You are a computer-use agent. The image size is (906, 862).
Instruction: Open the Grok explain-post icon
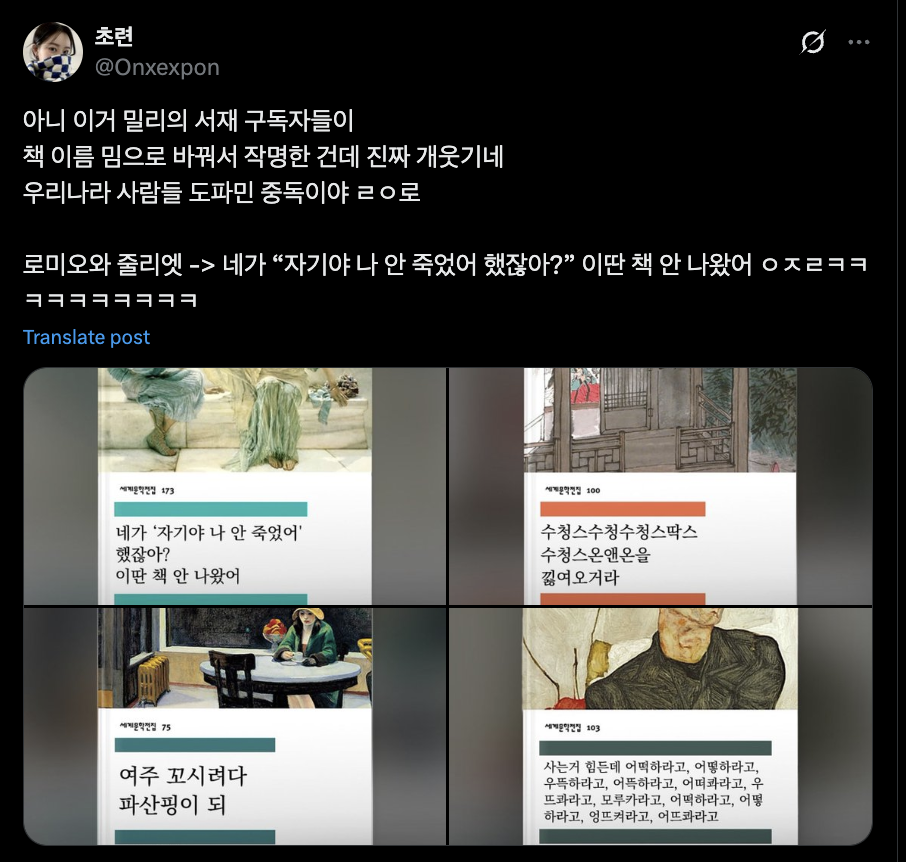tap(812, 42)
